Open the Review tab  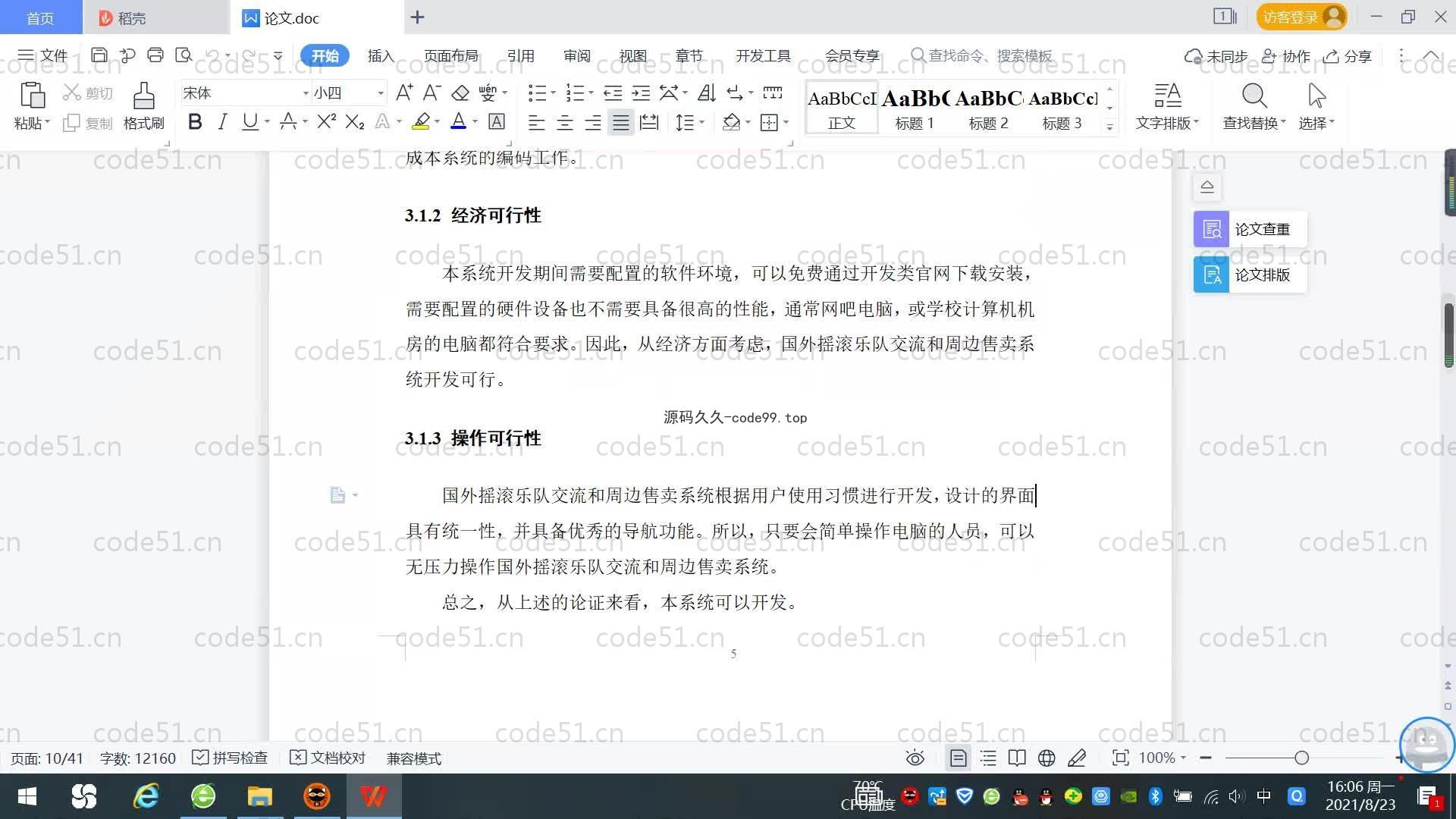tap(576, 56)
